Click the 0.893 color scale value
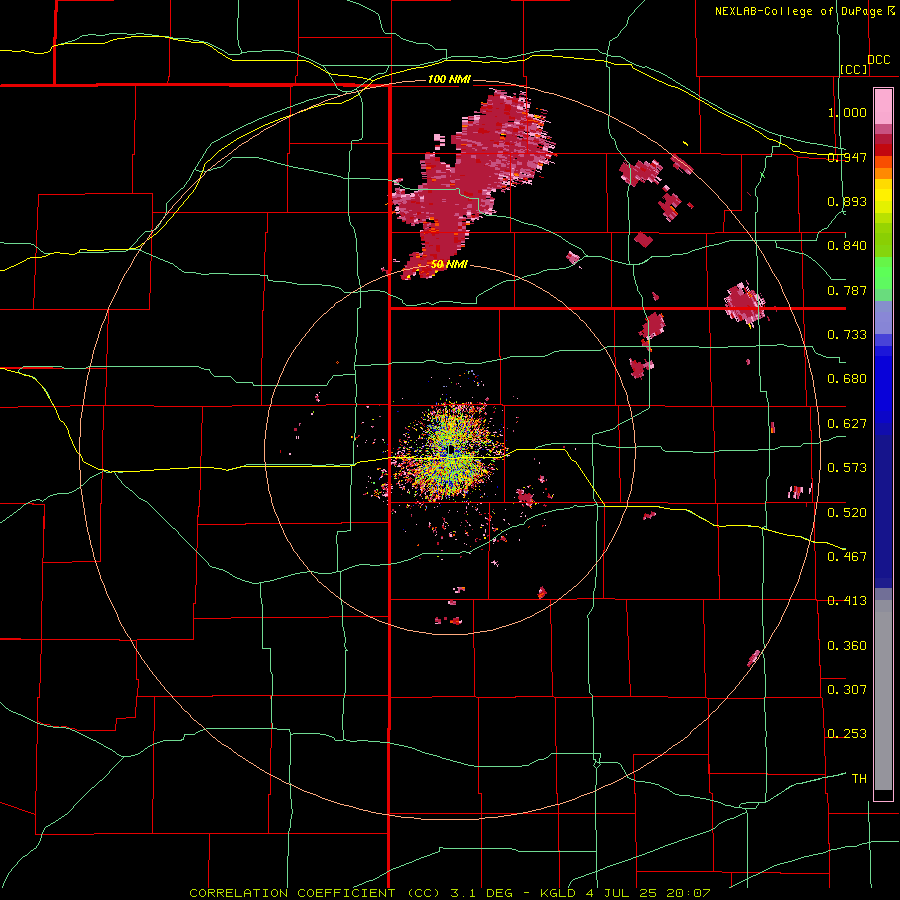The width and height of the screenshot is (900, 900). pos(847,201)
